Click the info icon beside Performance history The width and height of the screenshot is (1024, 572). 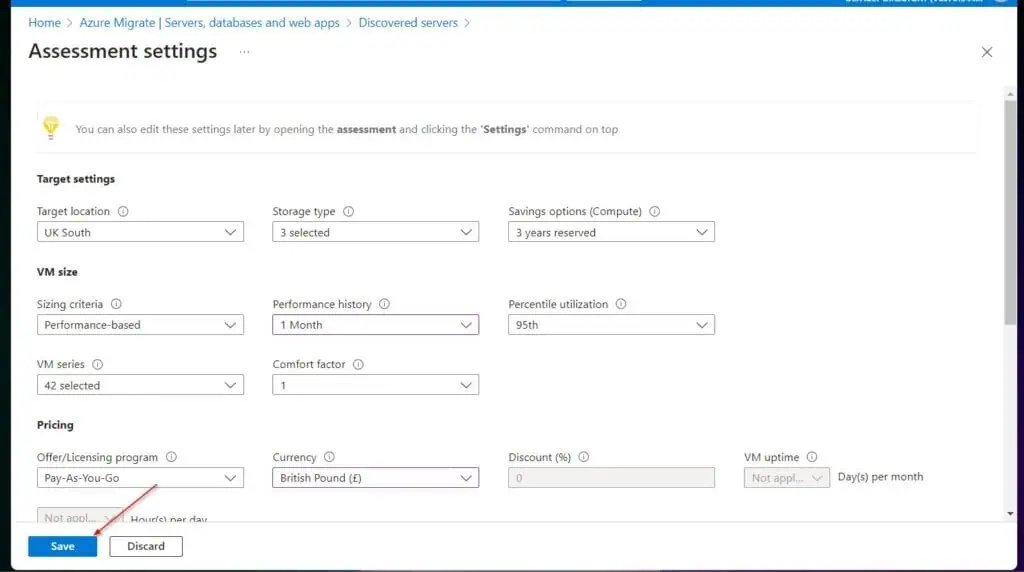tap(385, 304)
